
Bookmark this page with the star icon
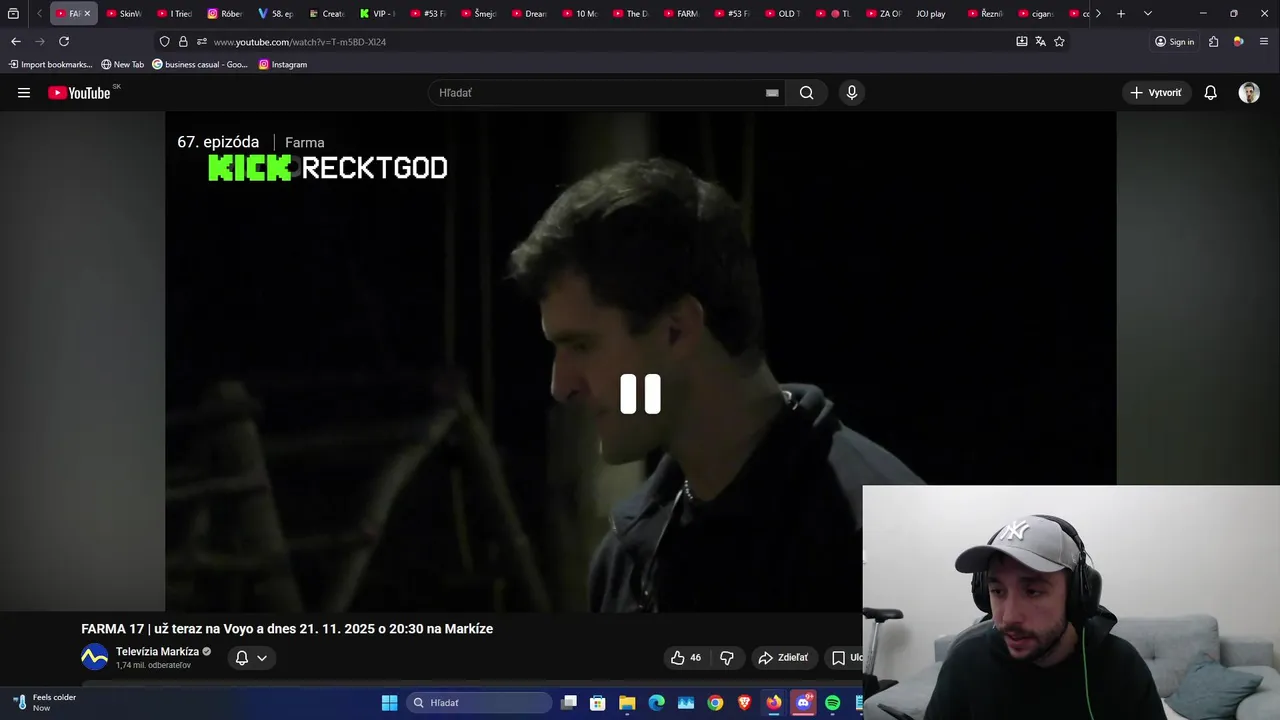[x=1059, y=41]
